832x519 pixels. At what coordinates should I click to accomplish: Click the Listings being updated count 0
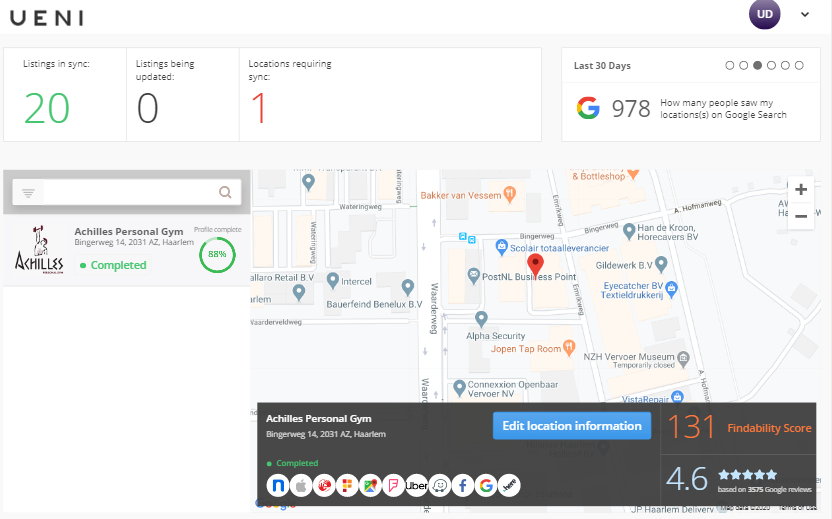coord(148,108)
